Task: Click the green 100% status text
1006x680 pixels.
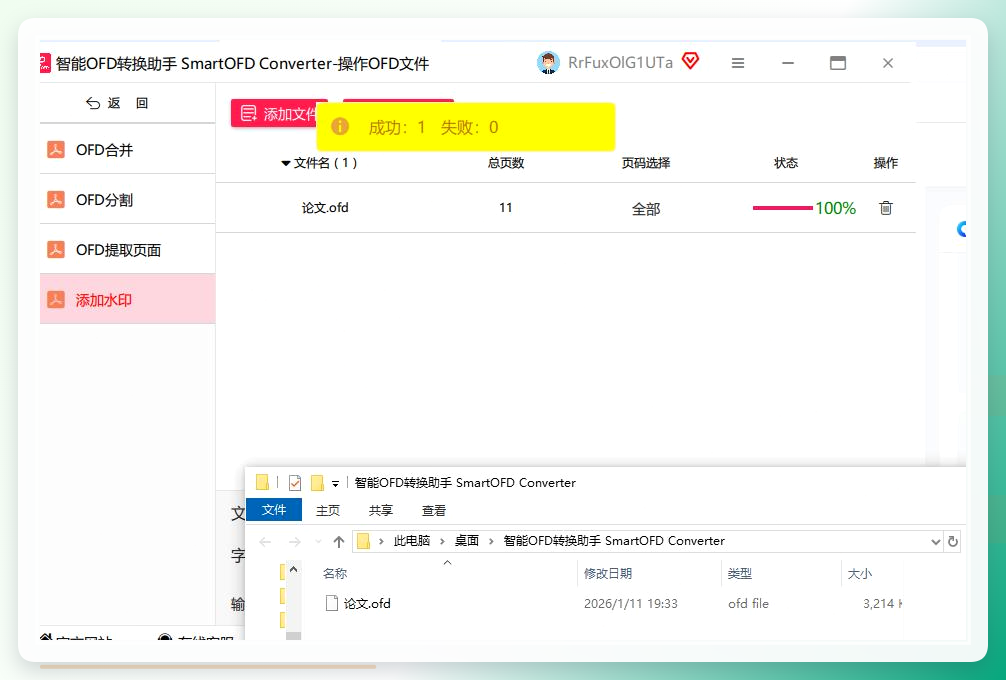Action: tap(835, 208)
